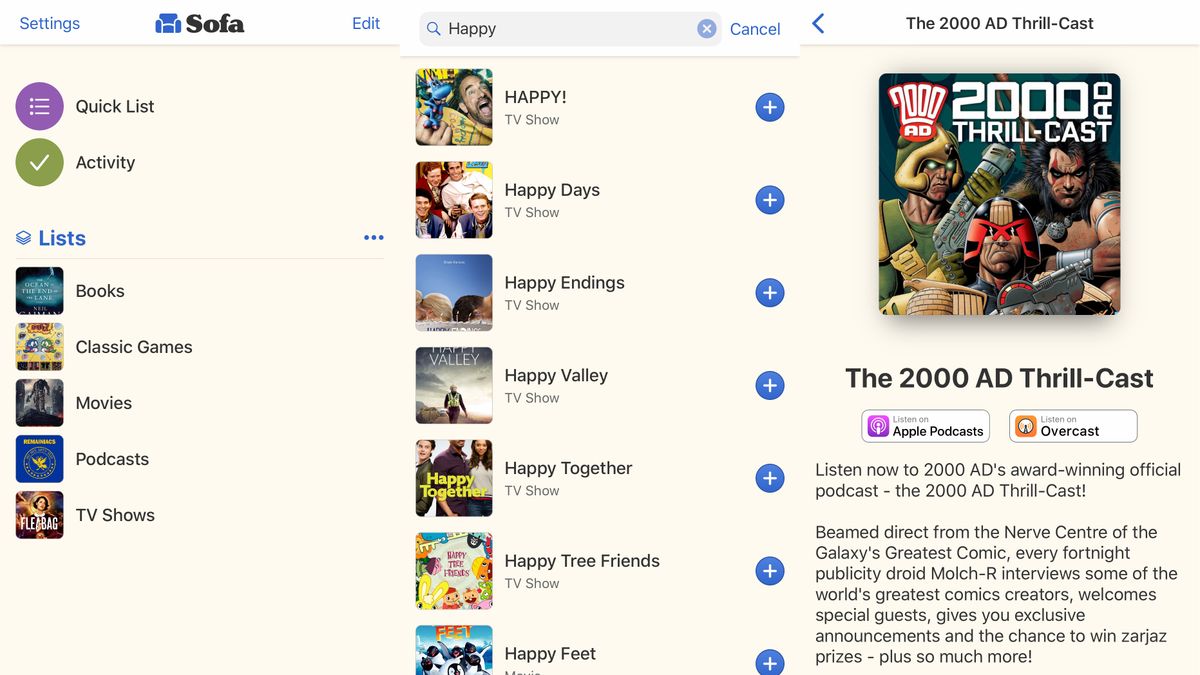Add Happy Valley with the plus icon
Viewport: 1200px width, 675px height.
770,385
